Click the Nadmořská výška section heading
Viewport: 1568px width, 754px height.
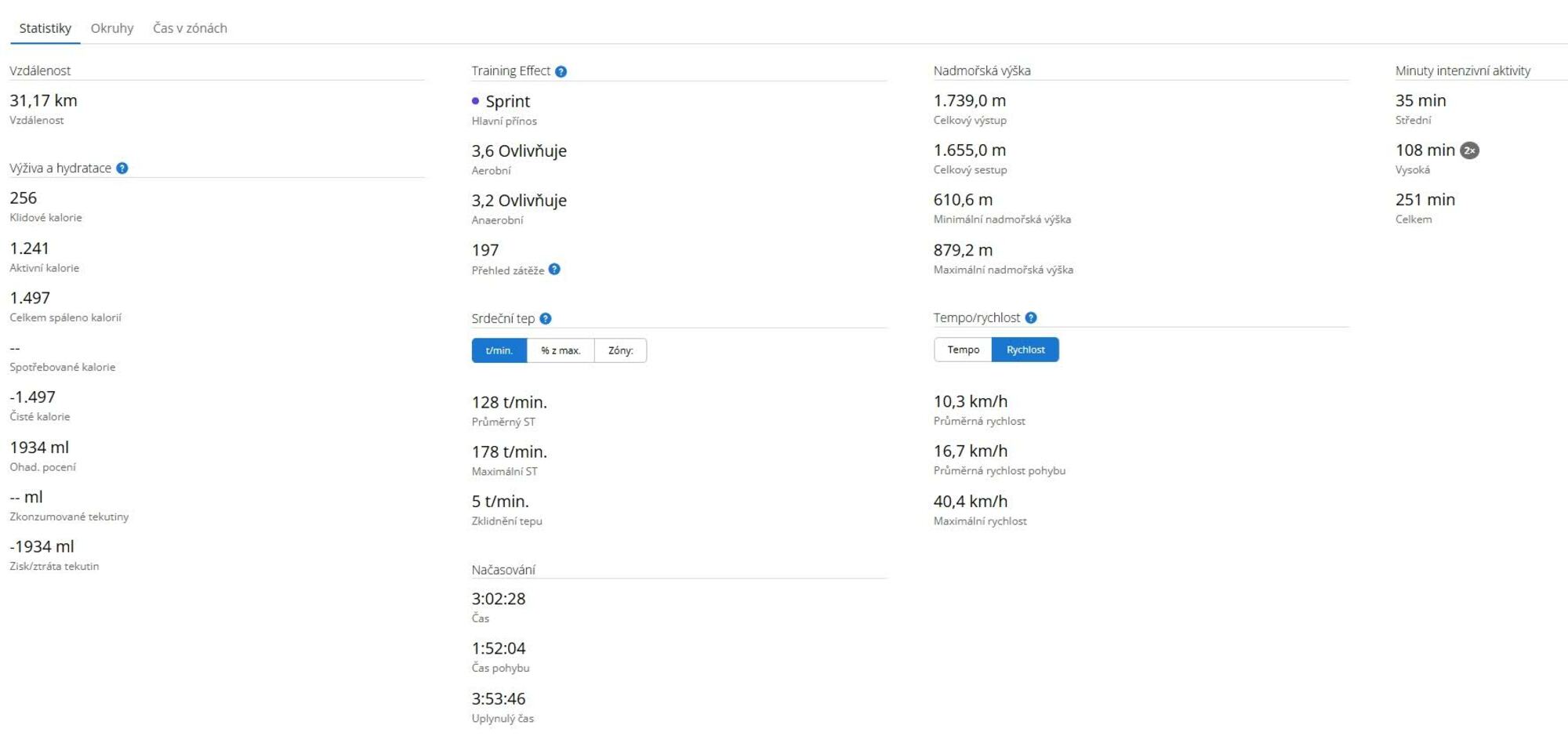982,71
